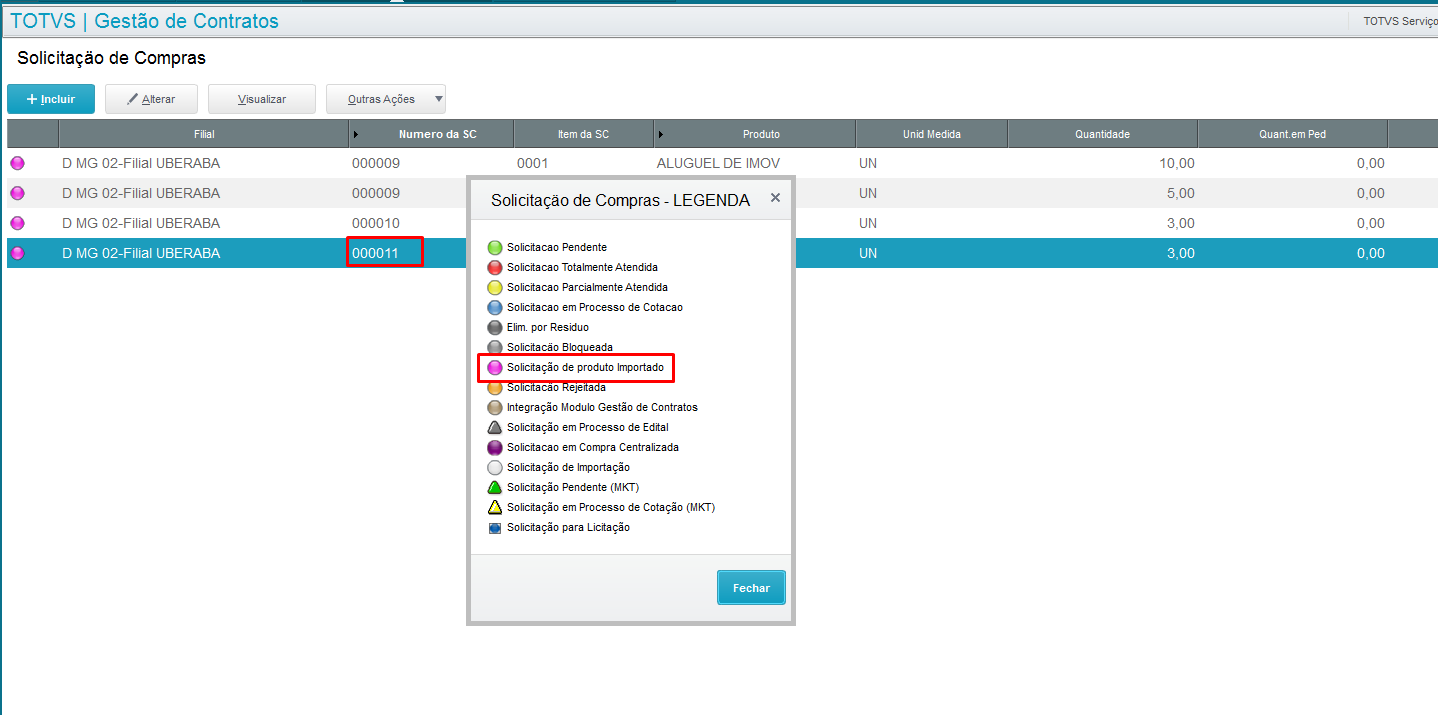Click the Integração Modulo Gestão de Contratos icon
1438x715 pixels.
click(494, 407)
